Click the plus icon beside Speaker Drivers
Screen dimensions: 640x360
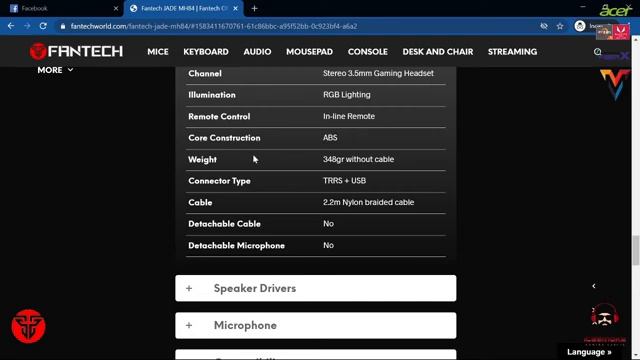(x=189, y=288)
